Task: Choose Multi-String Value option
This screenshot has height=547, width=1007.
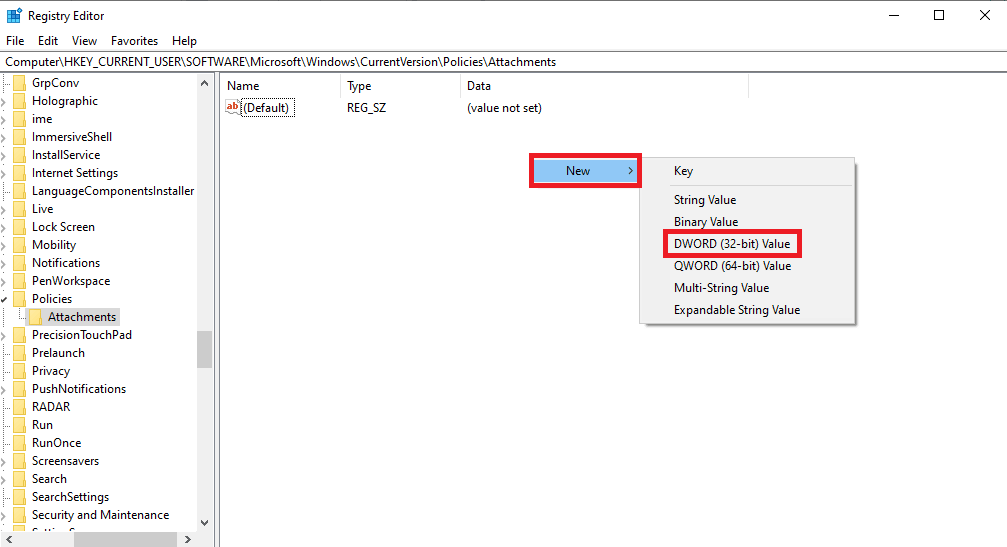Action: click(721, 288)
